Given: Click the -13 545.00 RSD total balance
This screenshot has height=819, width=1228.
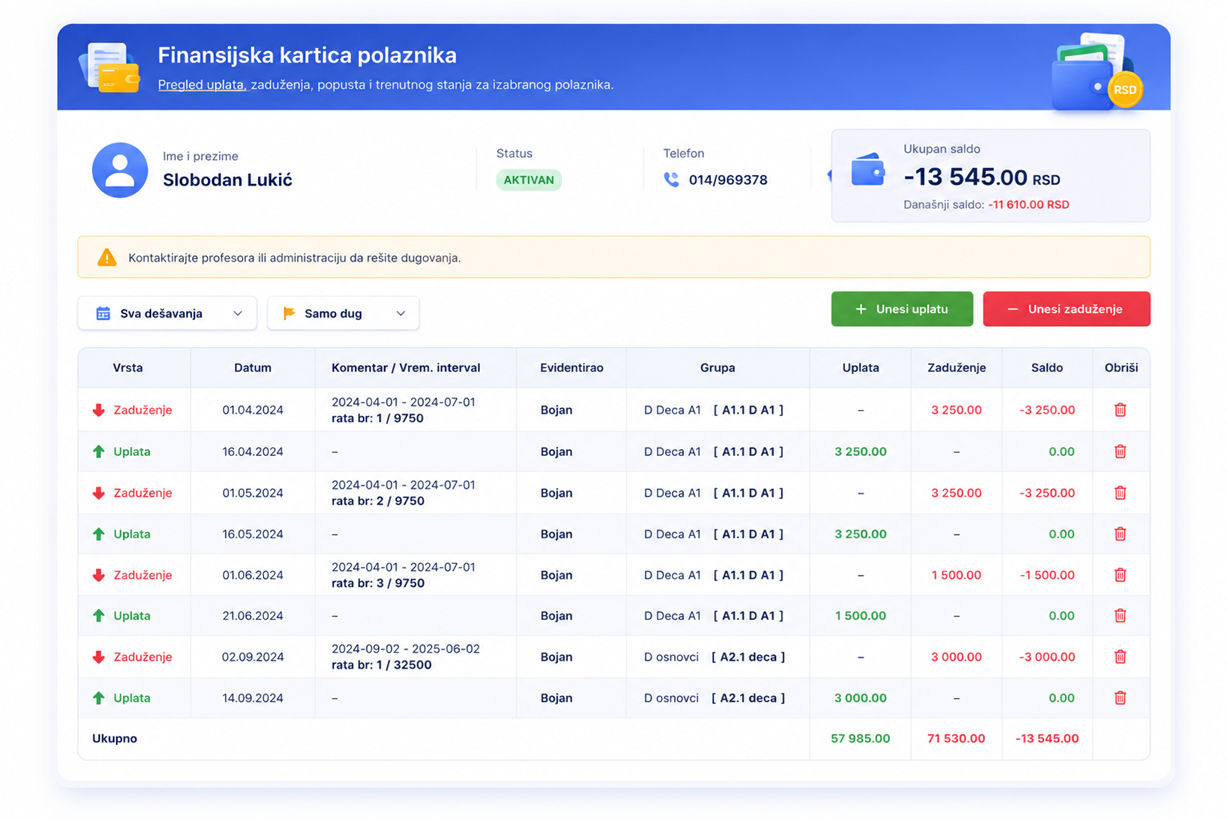Looking at the screenshot, I should point(982,177).
